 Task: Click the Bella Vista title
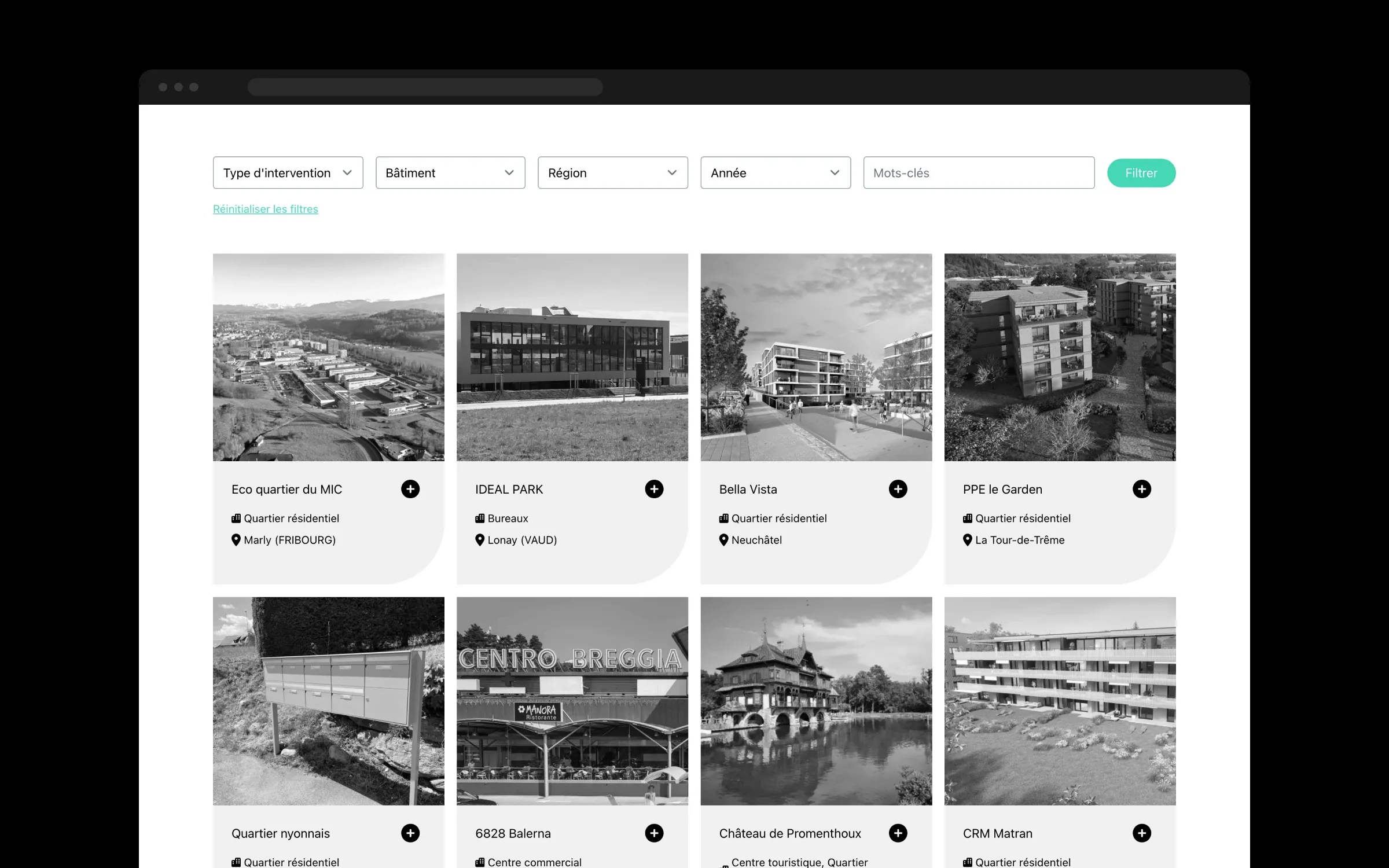[x=748, y=490]
